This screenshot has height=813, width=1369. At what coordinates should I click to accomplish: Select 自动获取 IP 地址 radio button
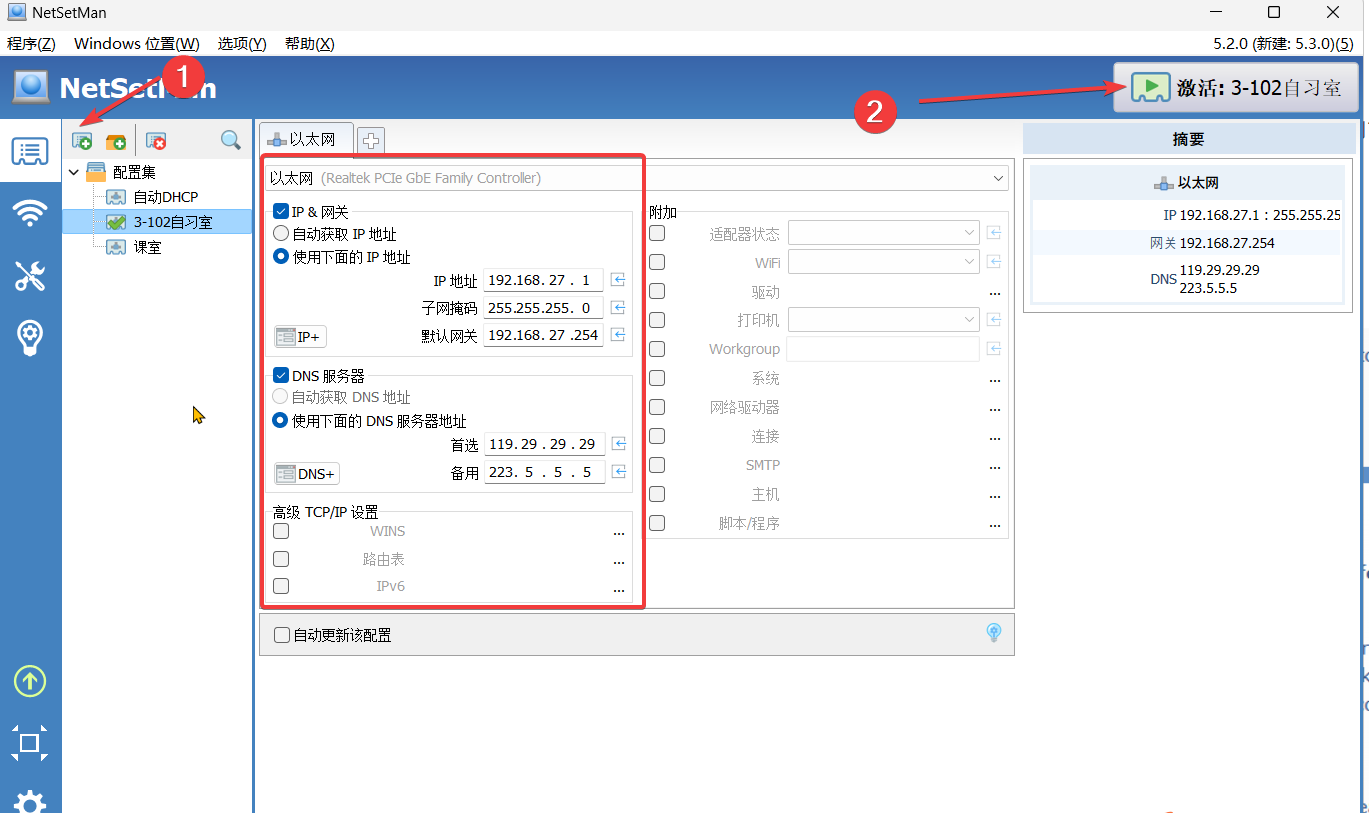pos(281,234)
